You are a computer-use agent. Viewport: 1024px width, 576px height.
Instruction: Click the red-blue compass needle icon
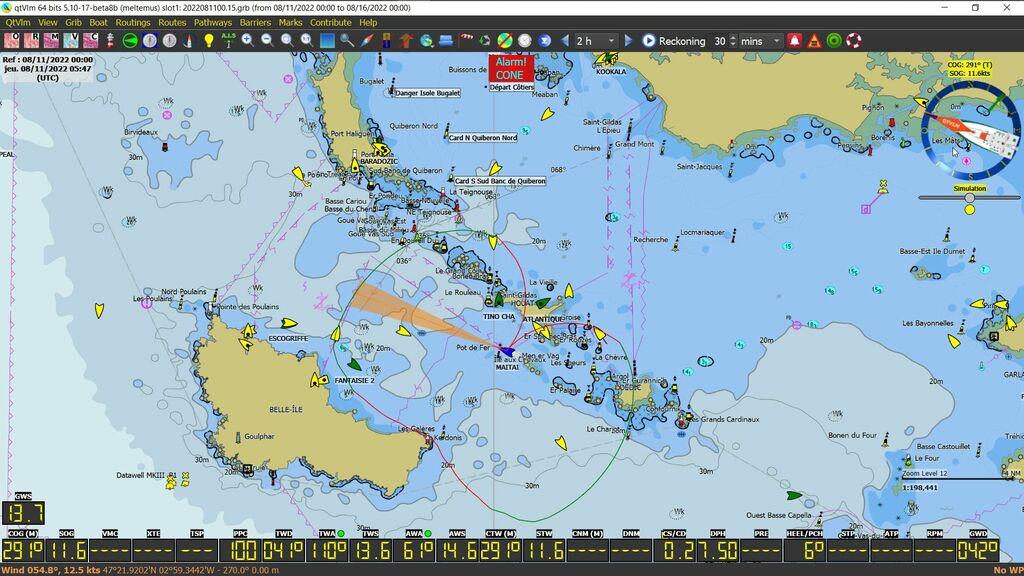(x=367, y=40)
